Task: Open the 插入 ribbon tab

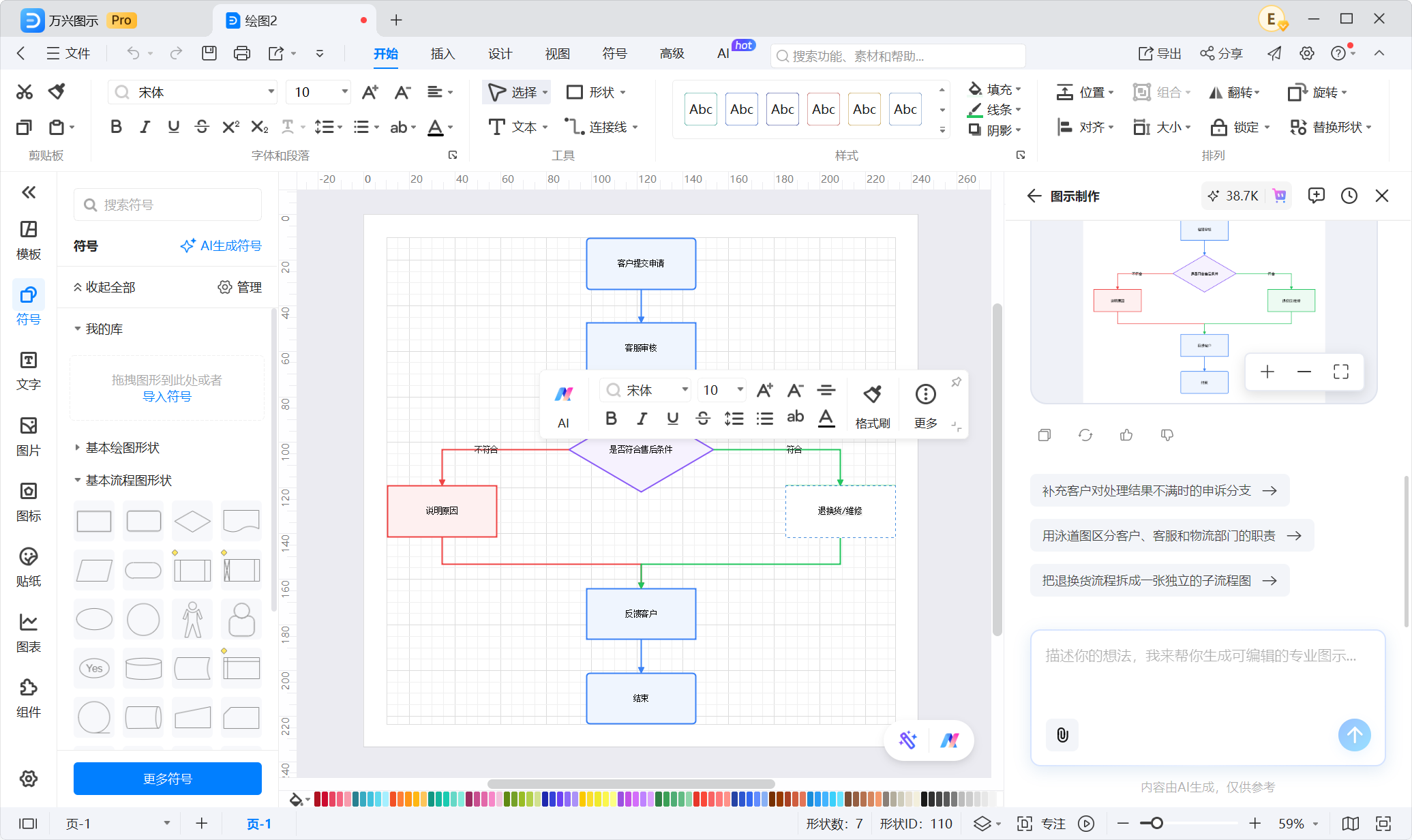Action: tap(442, 53)
